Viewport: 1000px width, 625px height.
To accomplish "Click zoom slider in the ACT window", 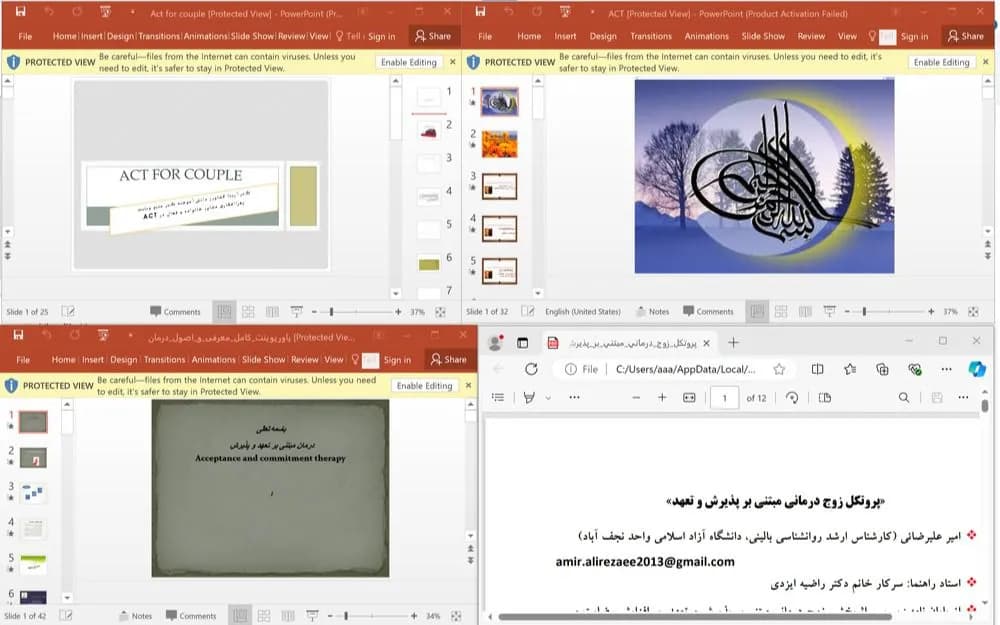I will (x=864, y=312).
